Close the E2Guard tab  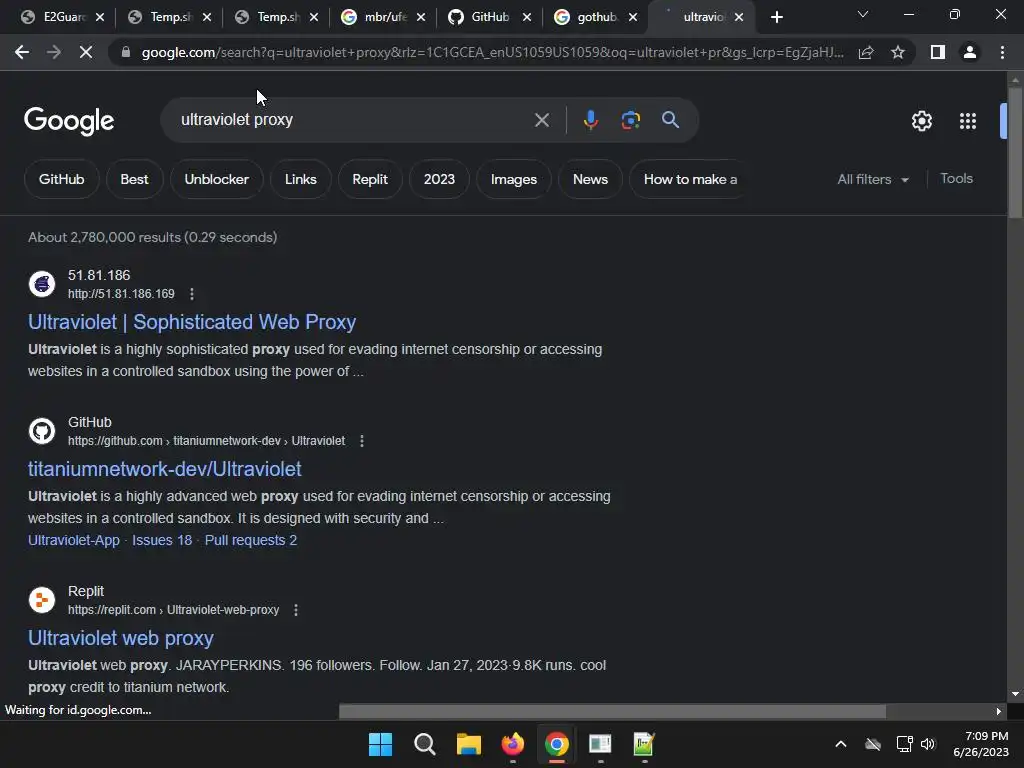(x=100, y=18)
